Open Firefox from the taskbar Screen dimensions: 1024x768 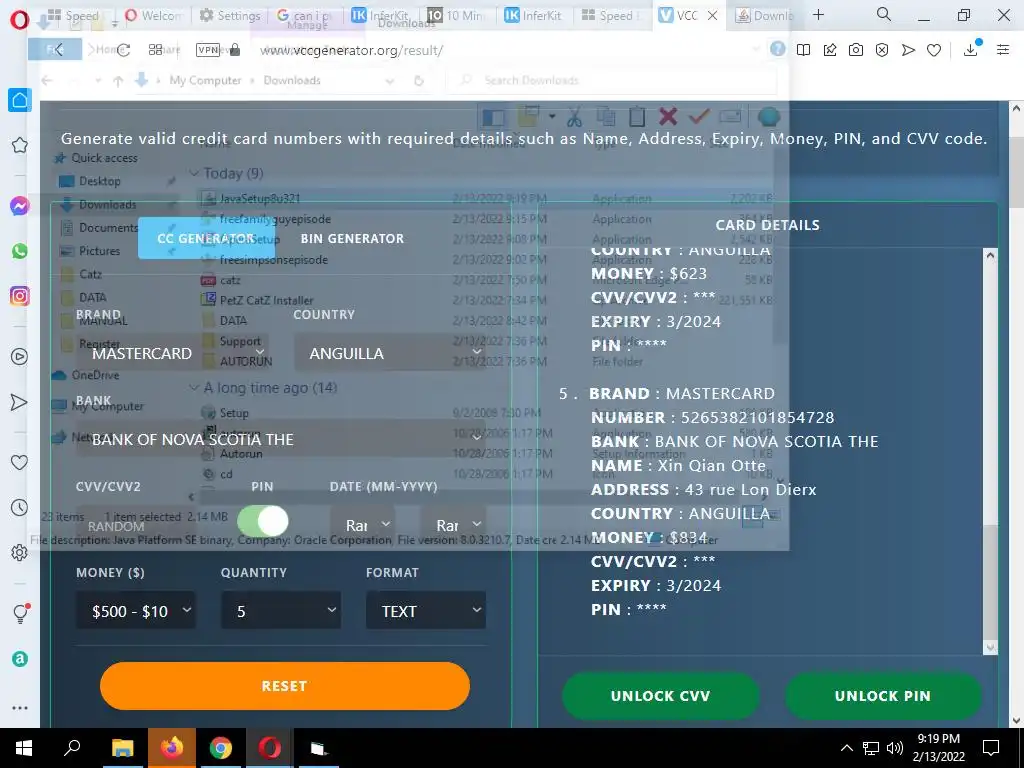[x=172, y=748]
